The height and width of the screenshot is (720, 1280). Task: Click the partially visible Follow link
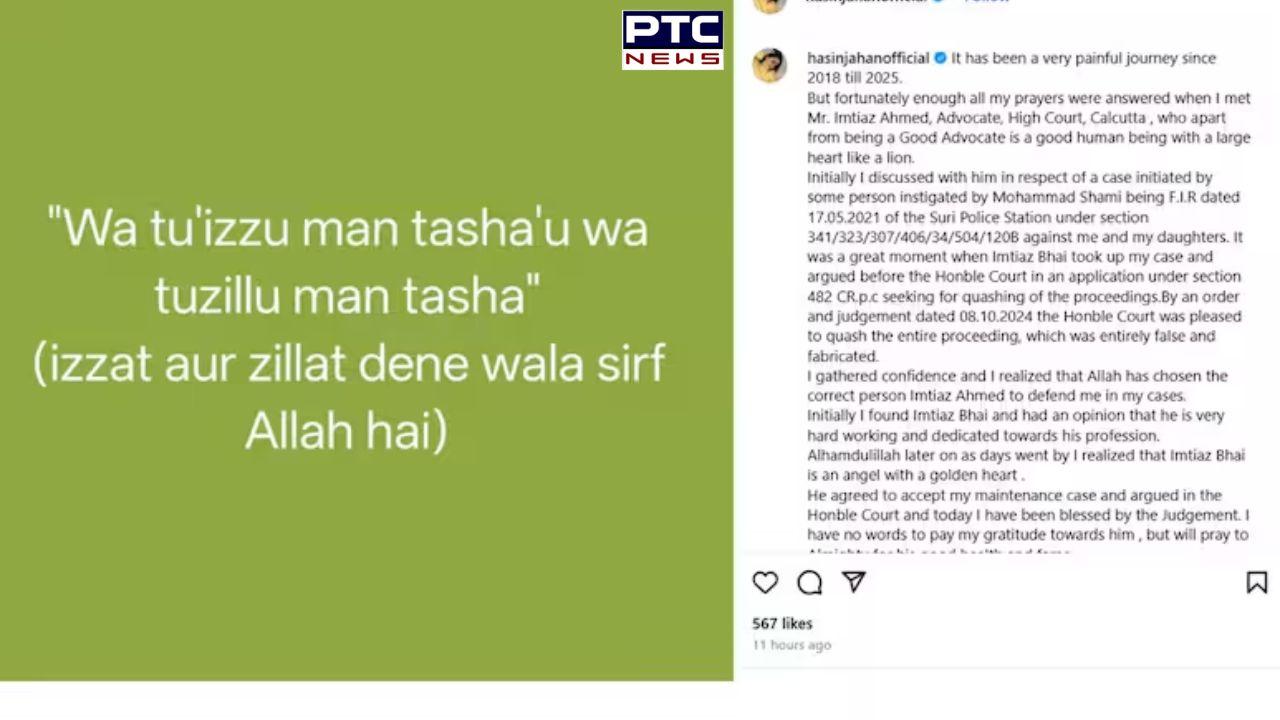pyautogui.click(x=986, y=2)
